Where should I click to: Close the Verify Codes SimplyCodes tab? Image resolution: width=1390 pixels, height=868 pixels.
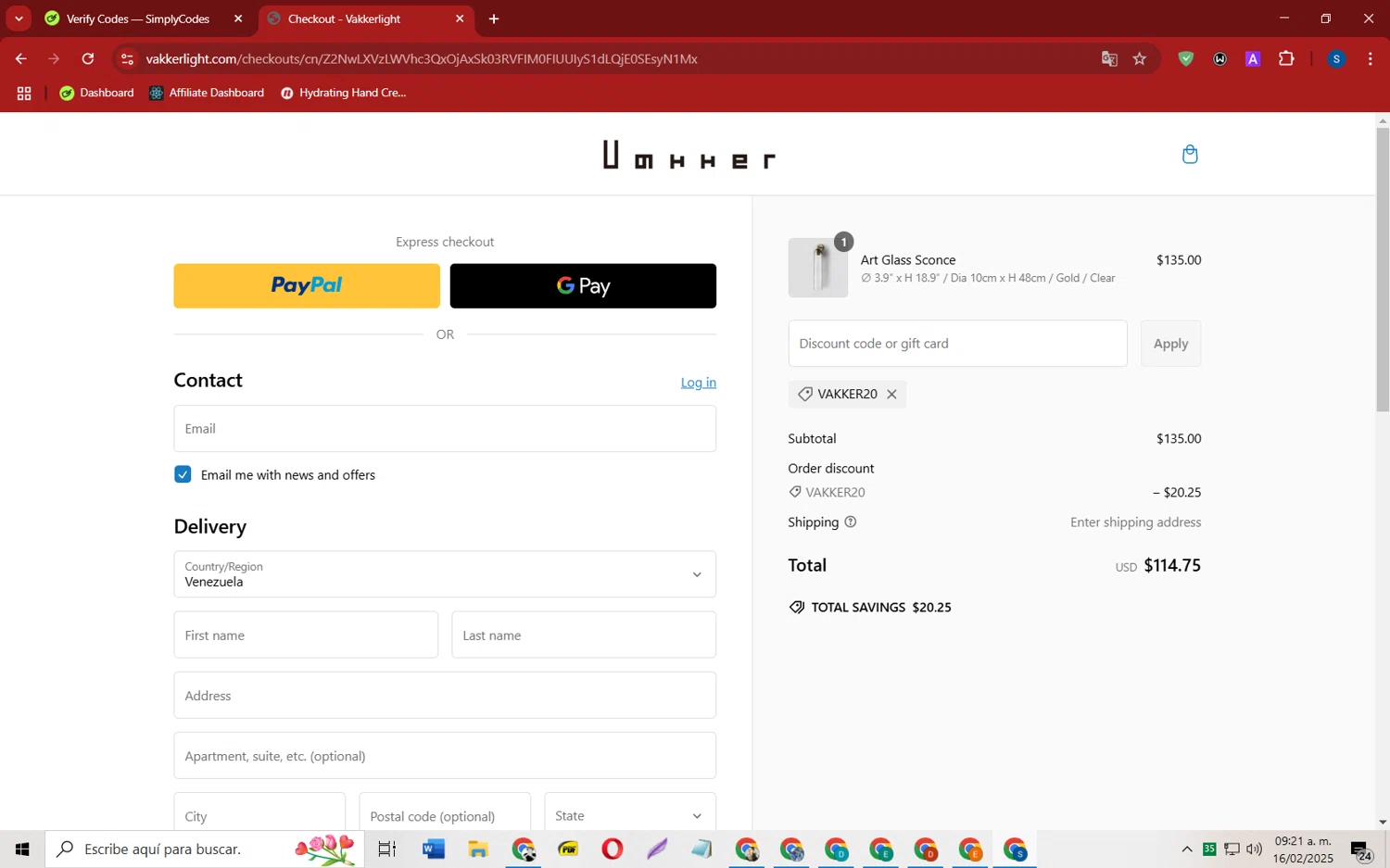[238, 19]
